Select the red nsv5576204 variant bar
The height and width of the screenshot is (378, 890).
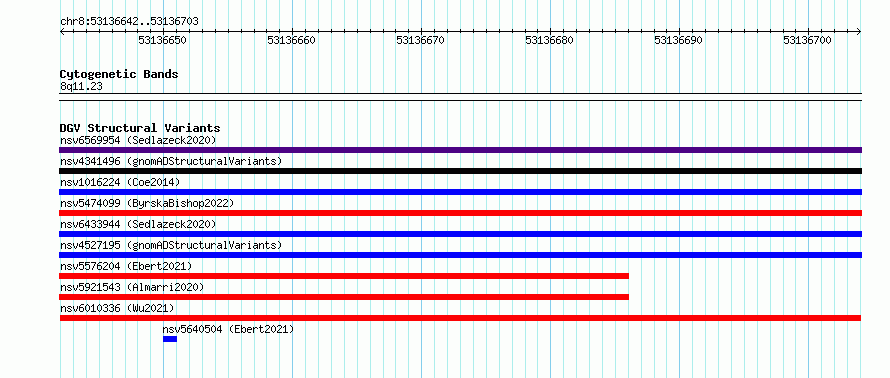click(x=344, y=276)
